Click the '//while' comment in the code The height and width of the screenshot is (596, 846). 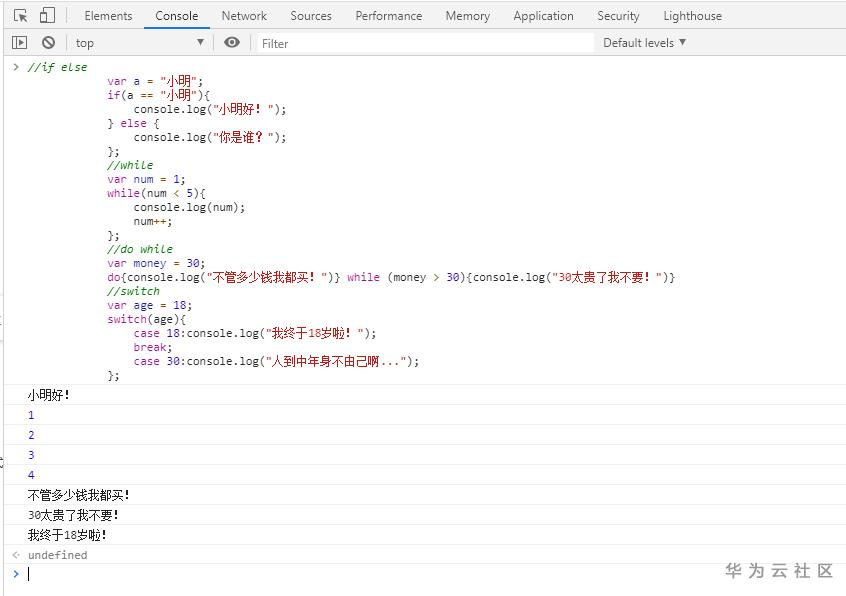pos(130,165)
